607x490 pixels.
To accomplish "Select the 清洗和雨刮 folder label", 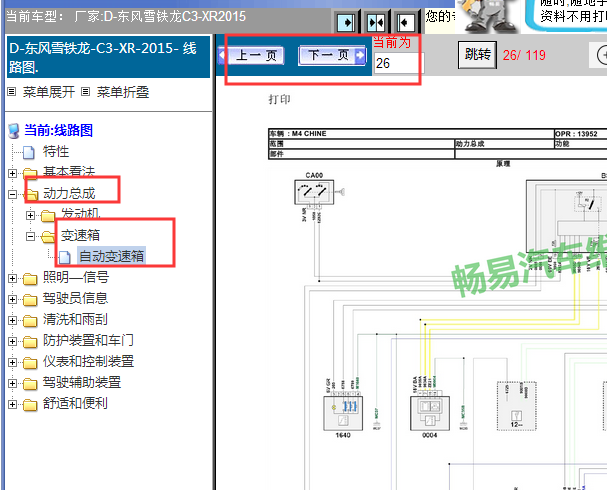I will click(75, 319).
